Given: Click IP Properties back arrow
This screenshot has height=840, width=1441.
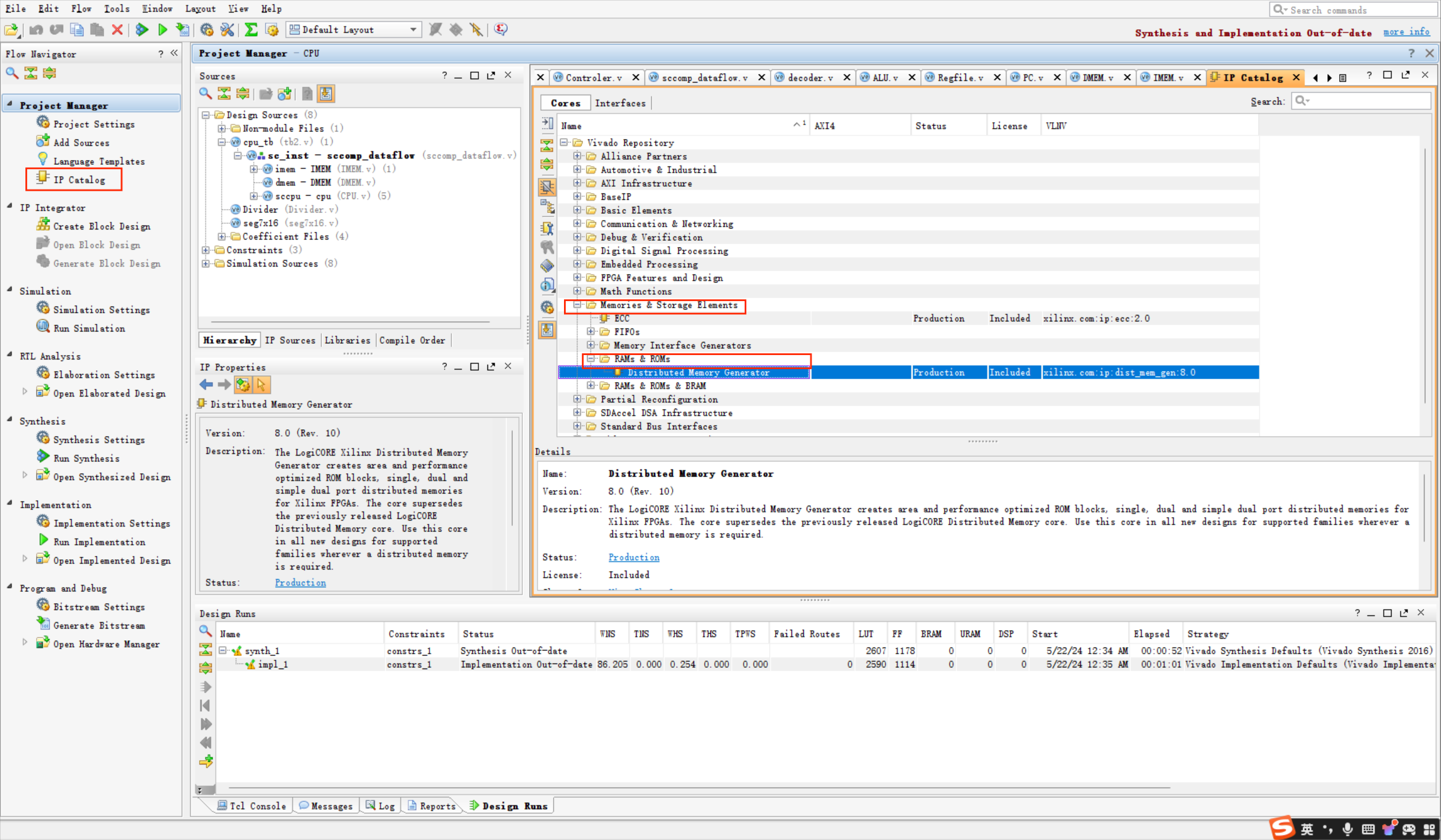Looking at the screenshot, I should pos(207,385).
